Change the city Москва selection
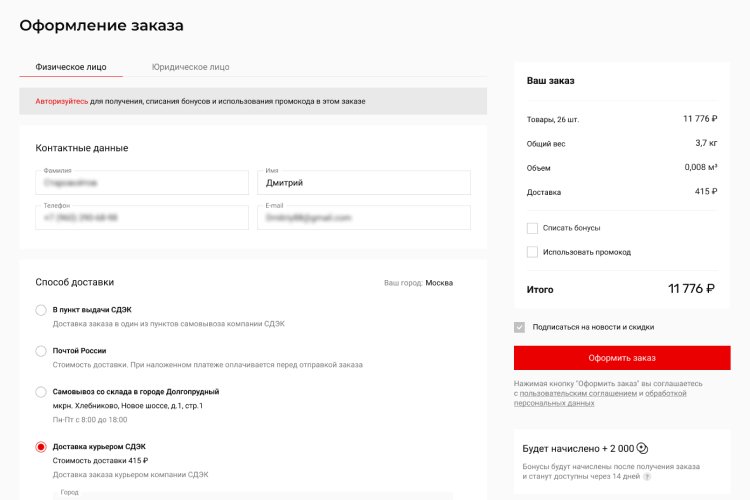The height and width of the screenshot is (500, 750). 439,283
